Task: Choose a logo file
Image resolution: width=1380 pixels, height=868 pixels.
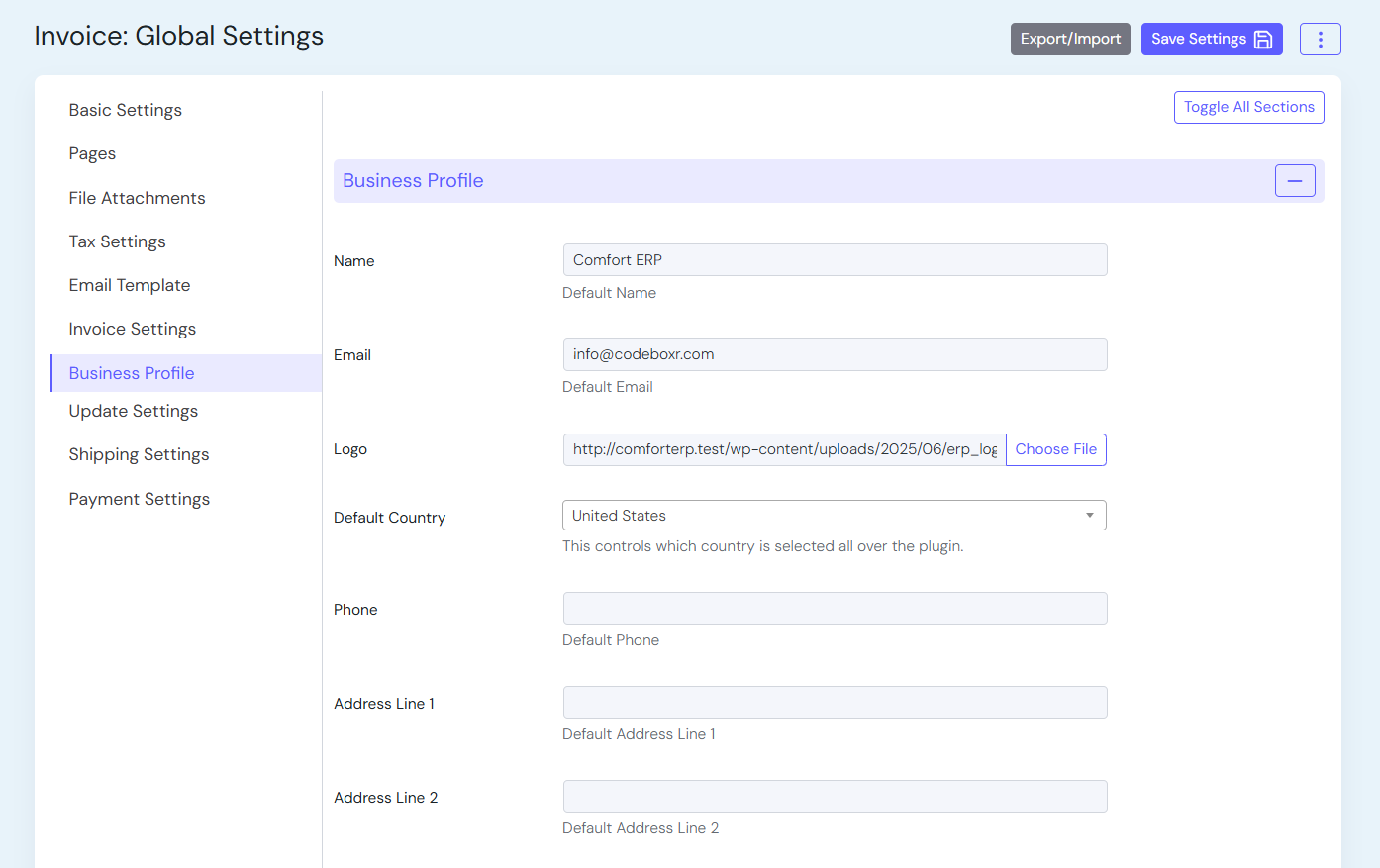Action: 1055,449
